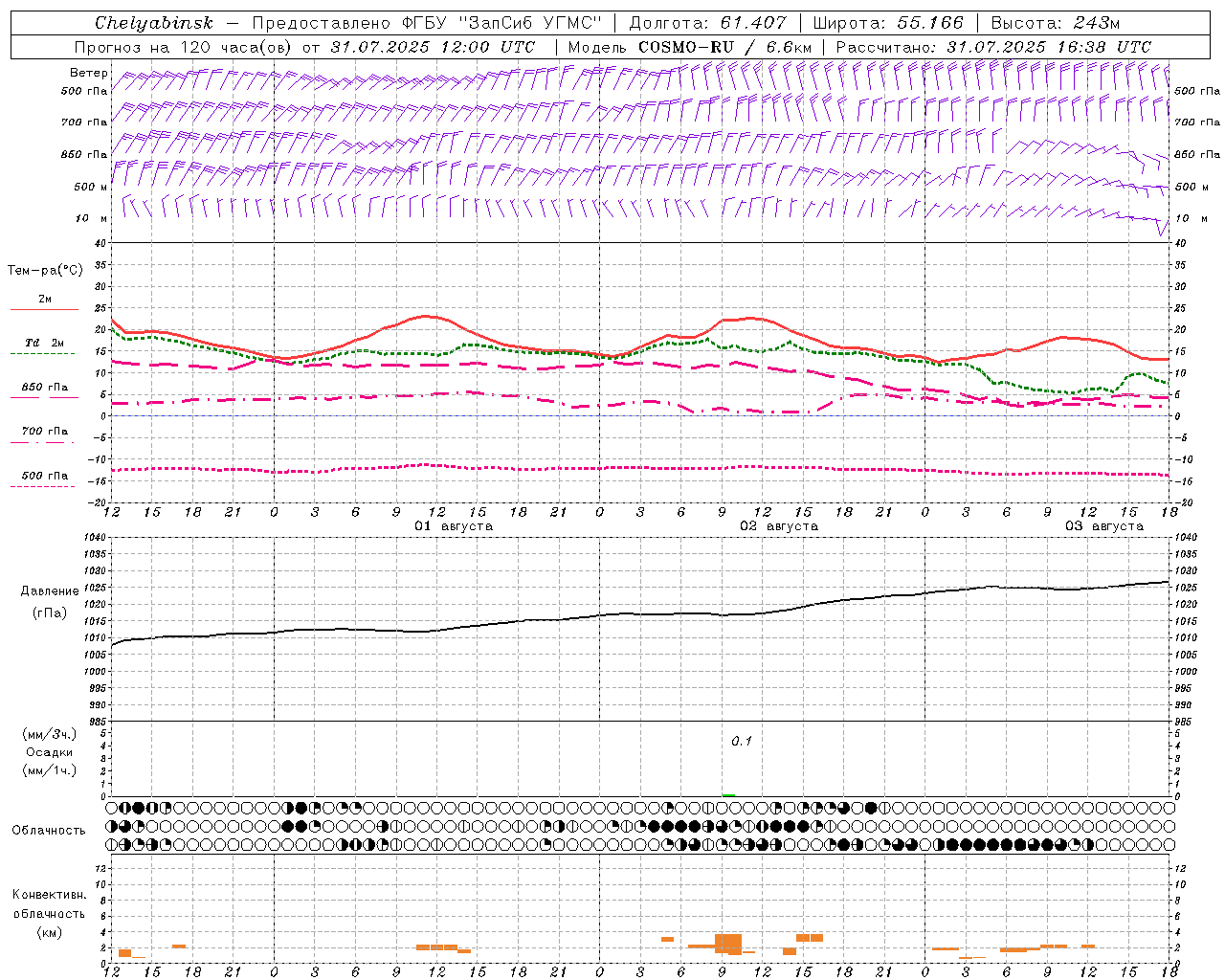
Task: Select the 'Долгота: 61.407' header field
Action: tap(707, 23)
